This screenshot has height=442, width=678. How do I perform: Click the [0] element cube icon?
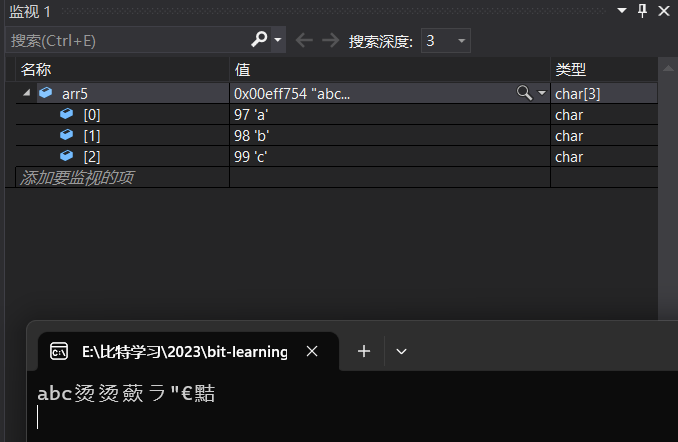pyautogui.click(x=67, y=114)
